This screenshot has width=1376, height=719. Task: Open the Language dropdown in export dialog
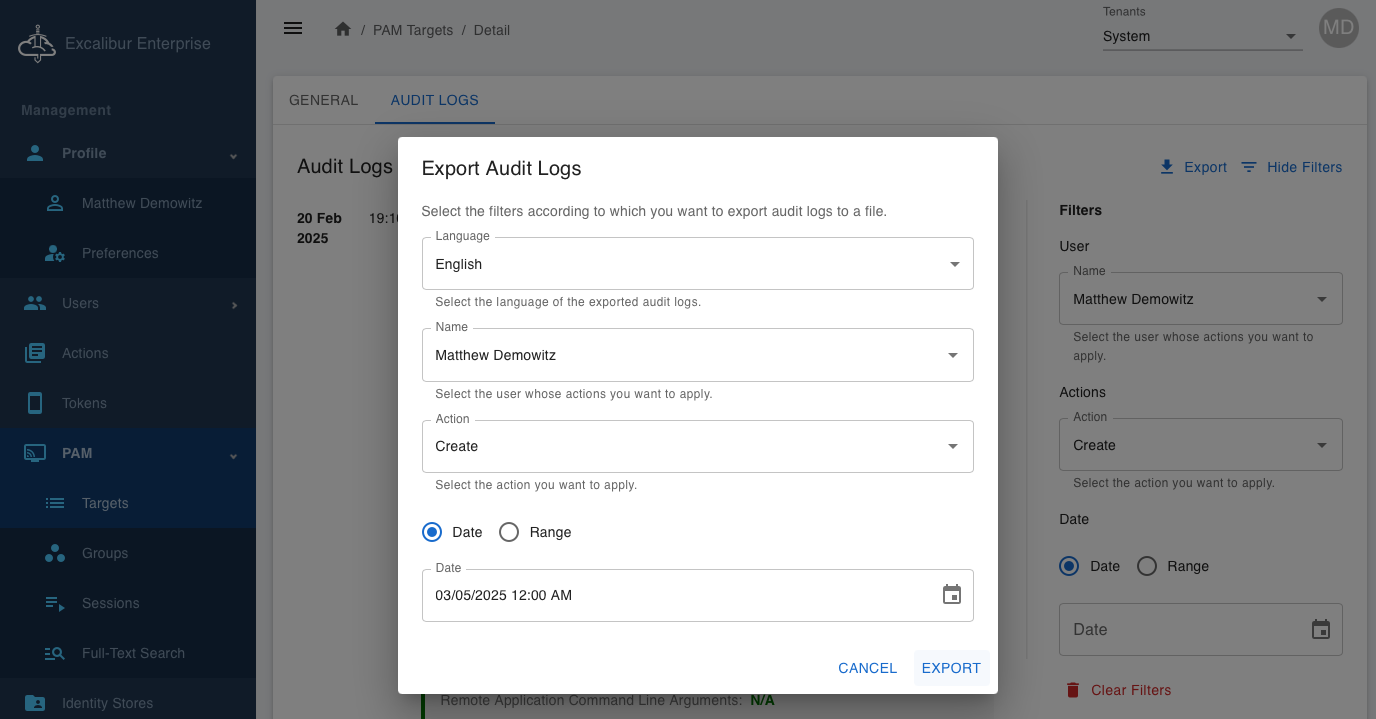click(697, 264)
